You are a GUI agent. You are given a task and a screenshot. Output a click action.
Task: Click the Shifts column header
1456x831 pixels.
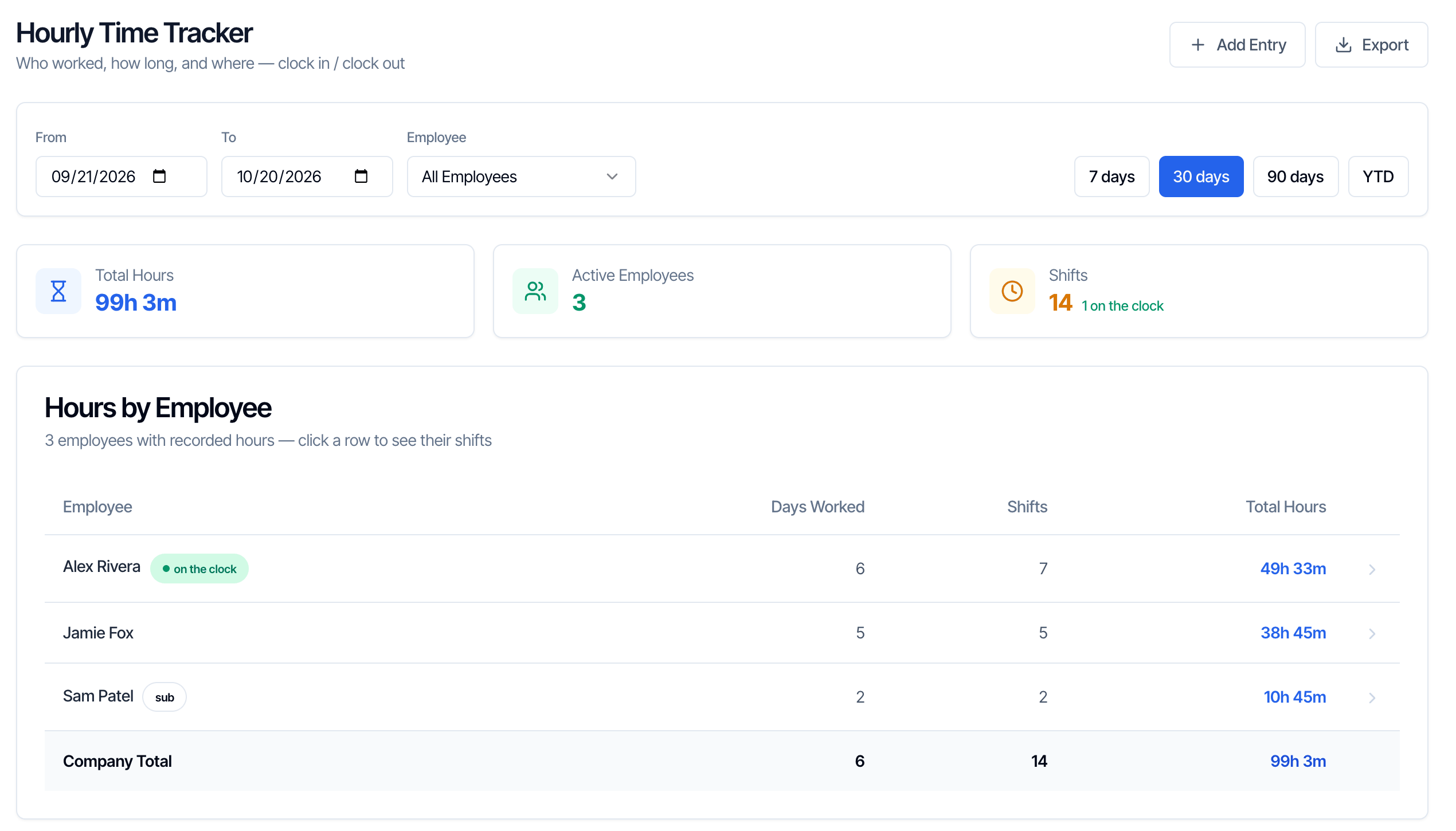[x=1027, y=507]
